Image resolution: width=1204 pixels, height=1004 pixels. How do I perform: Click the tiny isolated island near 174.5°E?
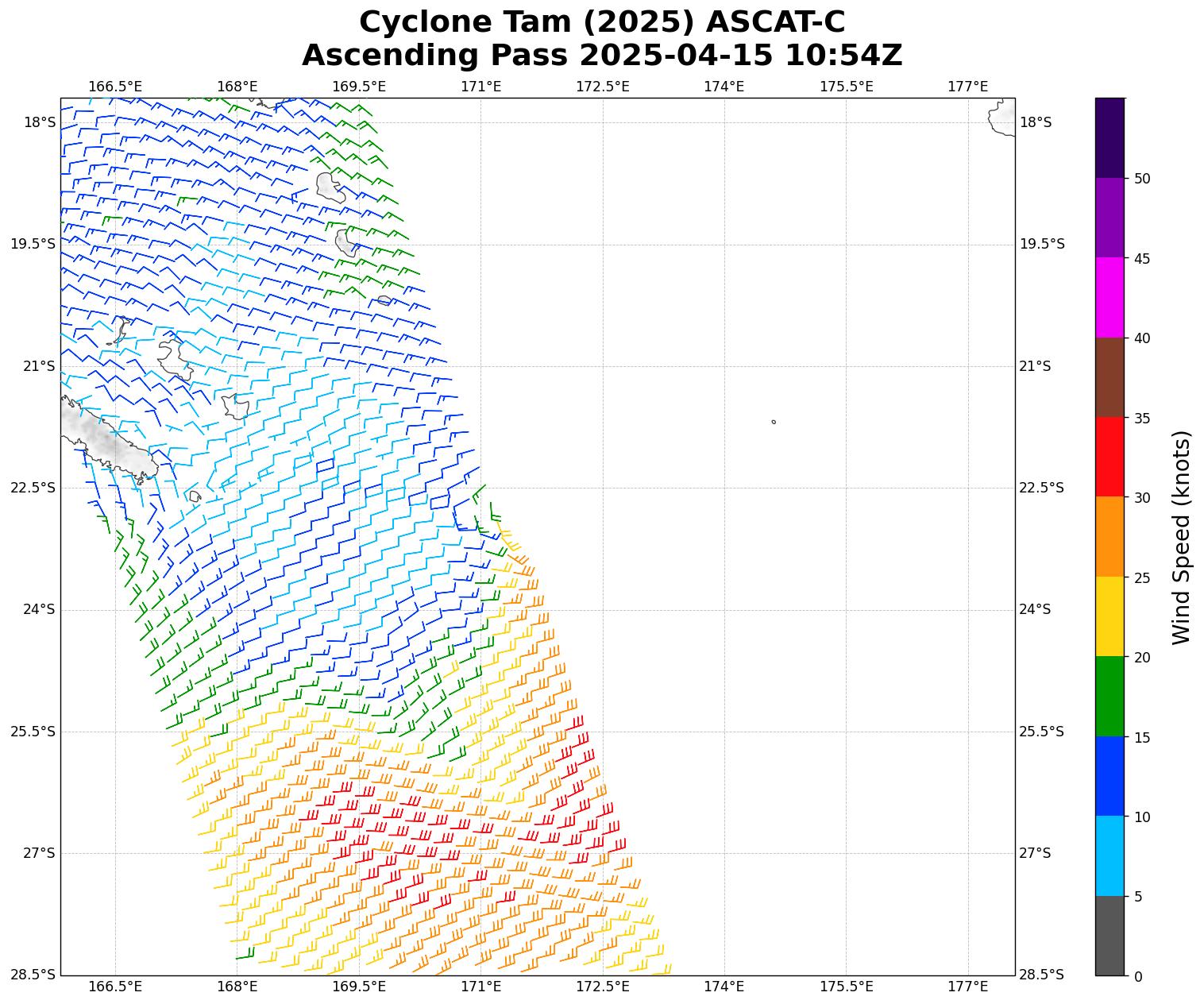pyautogui.click(x=774, y=422)
